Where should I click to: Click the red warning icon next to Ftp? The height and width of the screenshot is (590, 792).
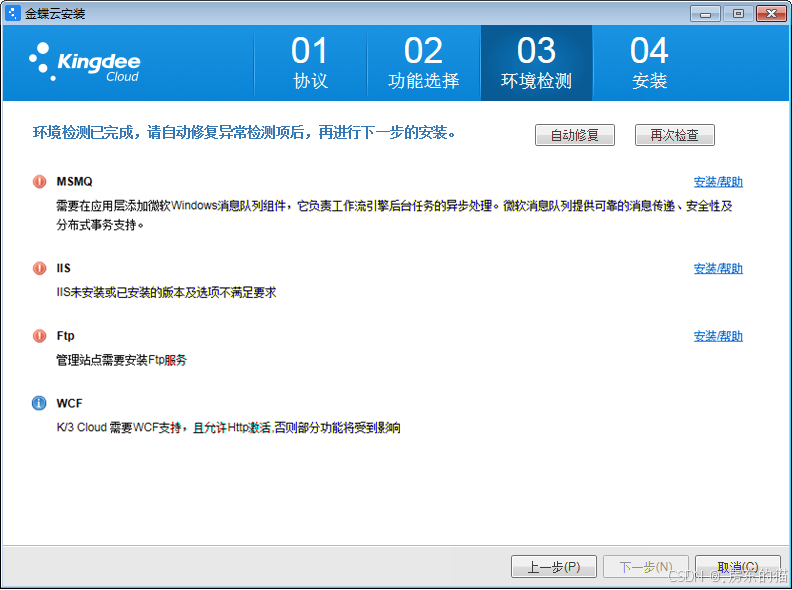point(39,336)
